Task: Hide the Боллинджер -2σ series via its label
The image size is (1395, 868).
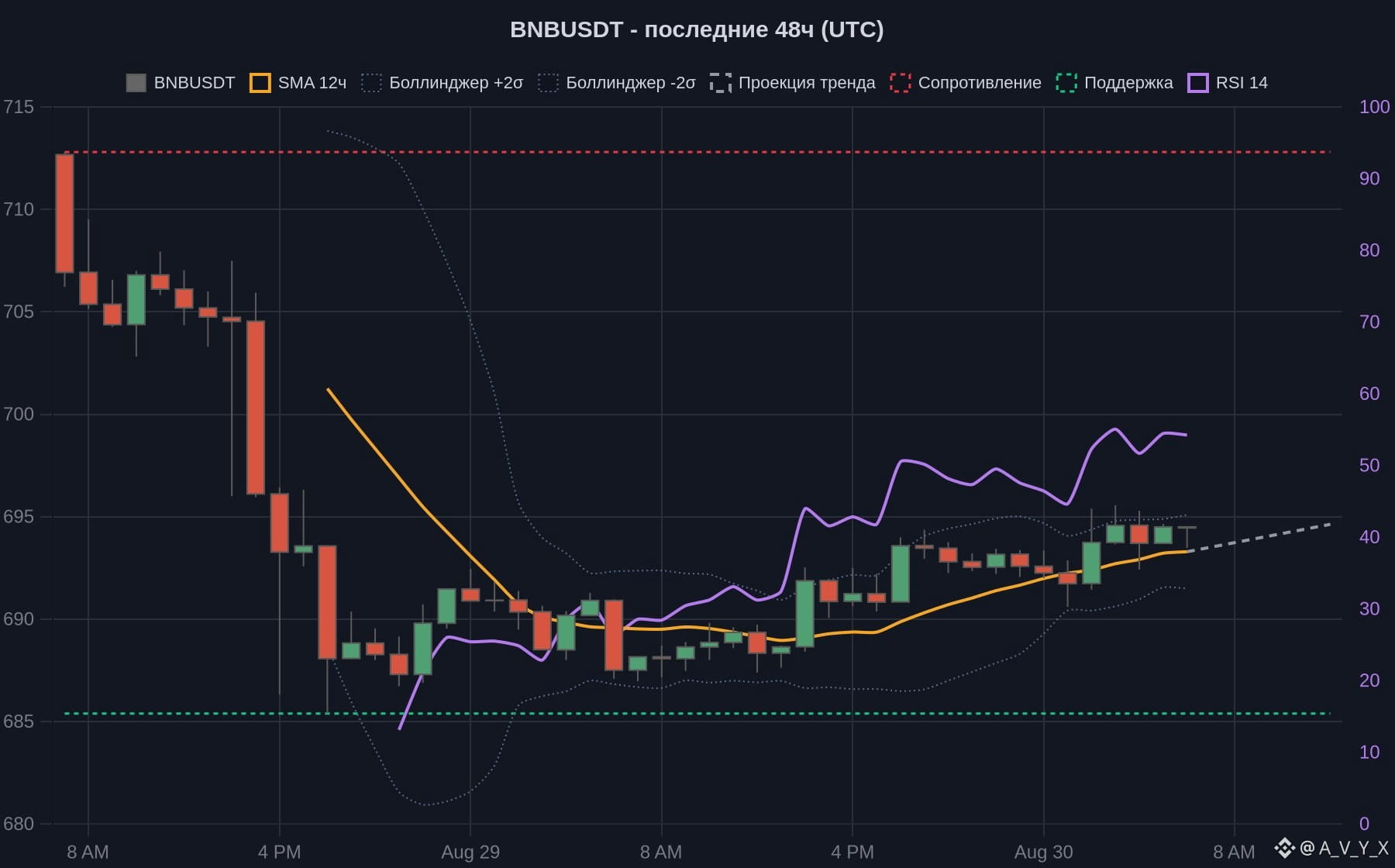Action: [x=630, y=83]
